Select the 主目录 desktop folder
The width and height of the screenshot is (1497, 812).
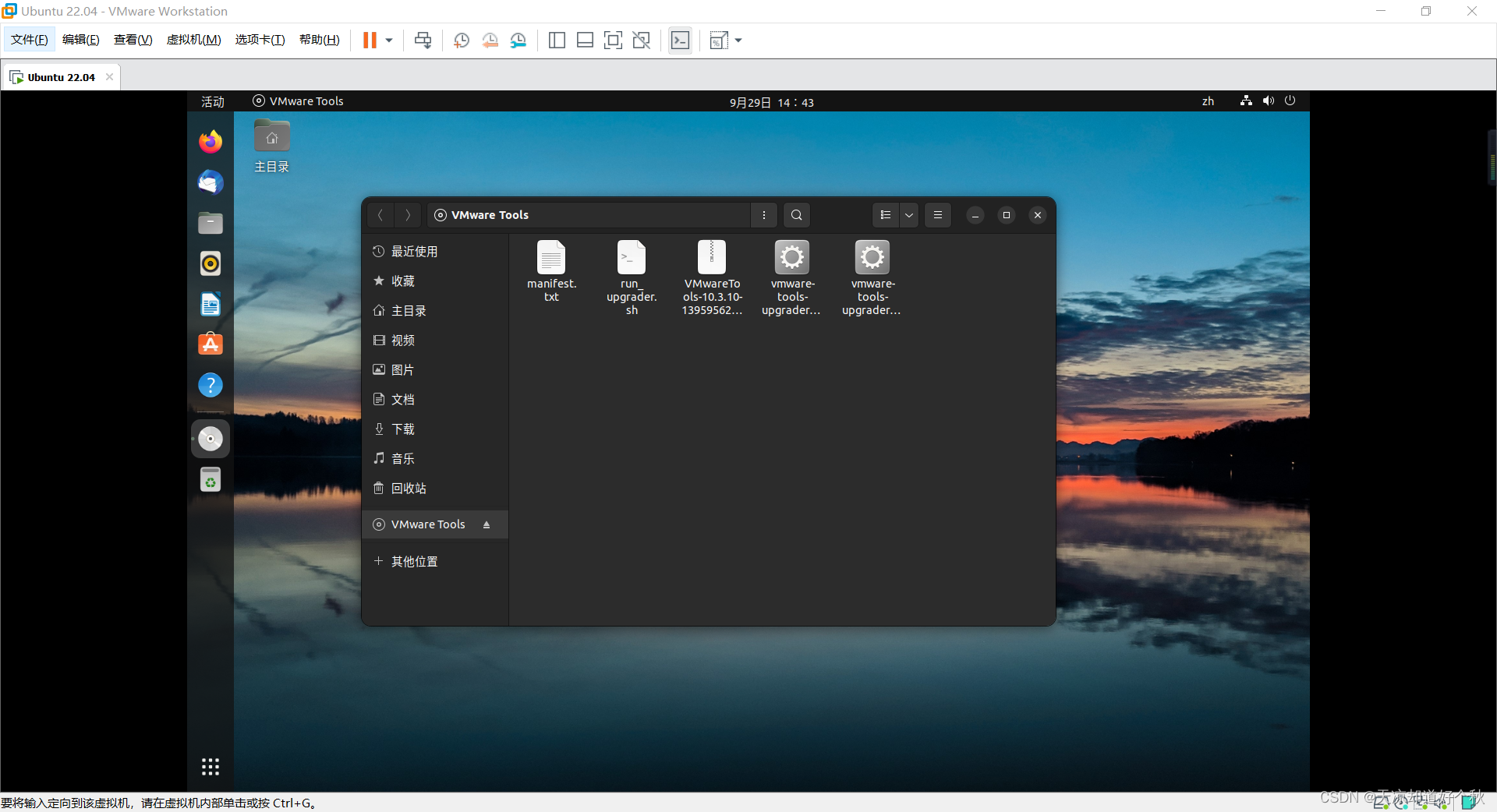[271, 147]
